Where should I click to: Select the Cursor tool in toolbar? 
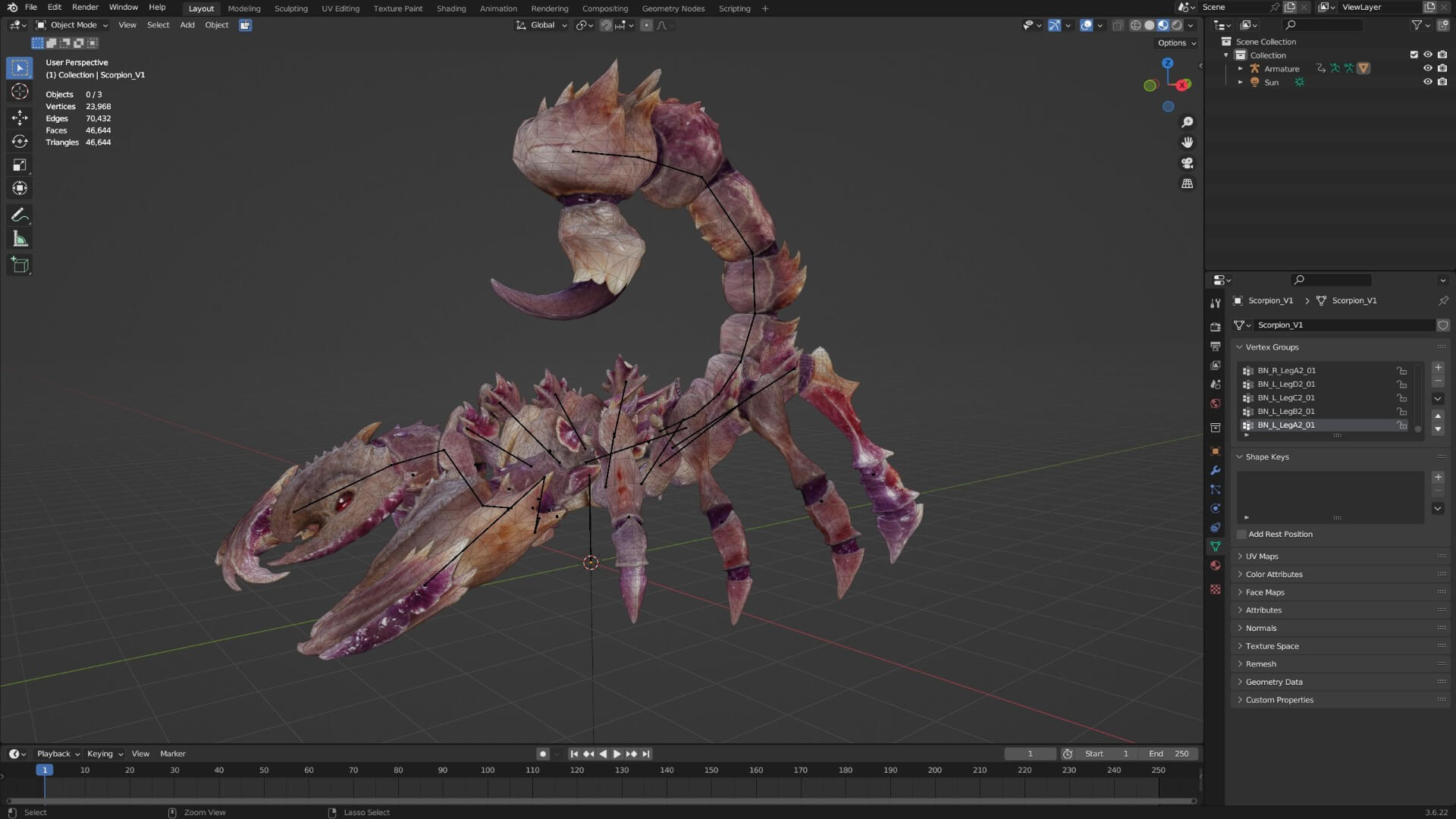click(x=20, y=92)
